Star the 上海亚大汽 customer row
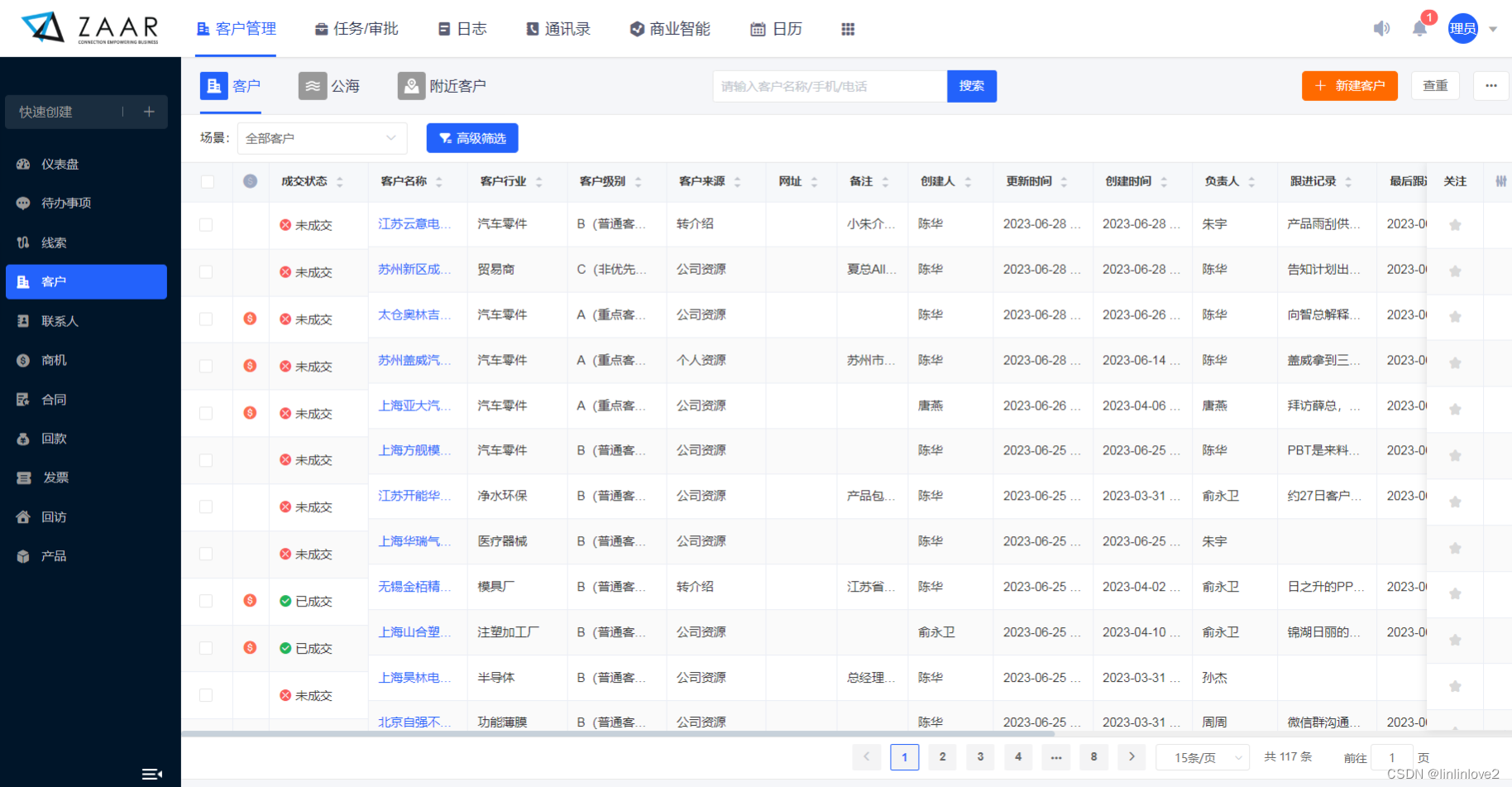 (x=1455, y=410)
